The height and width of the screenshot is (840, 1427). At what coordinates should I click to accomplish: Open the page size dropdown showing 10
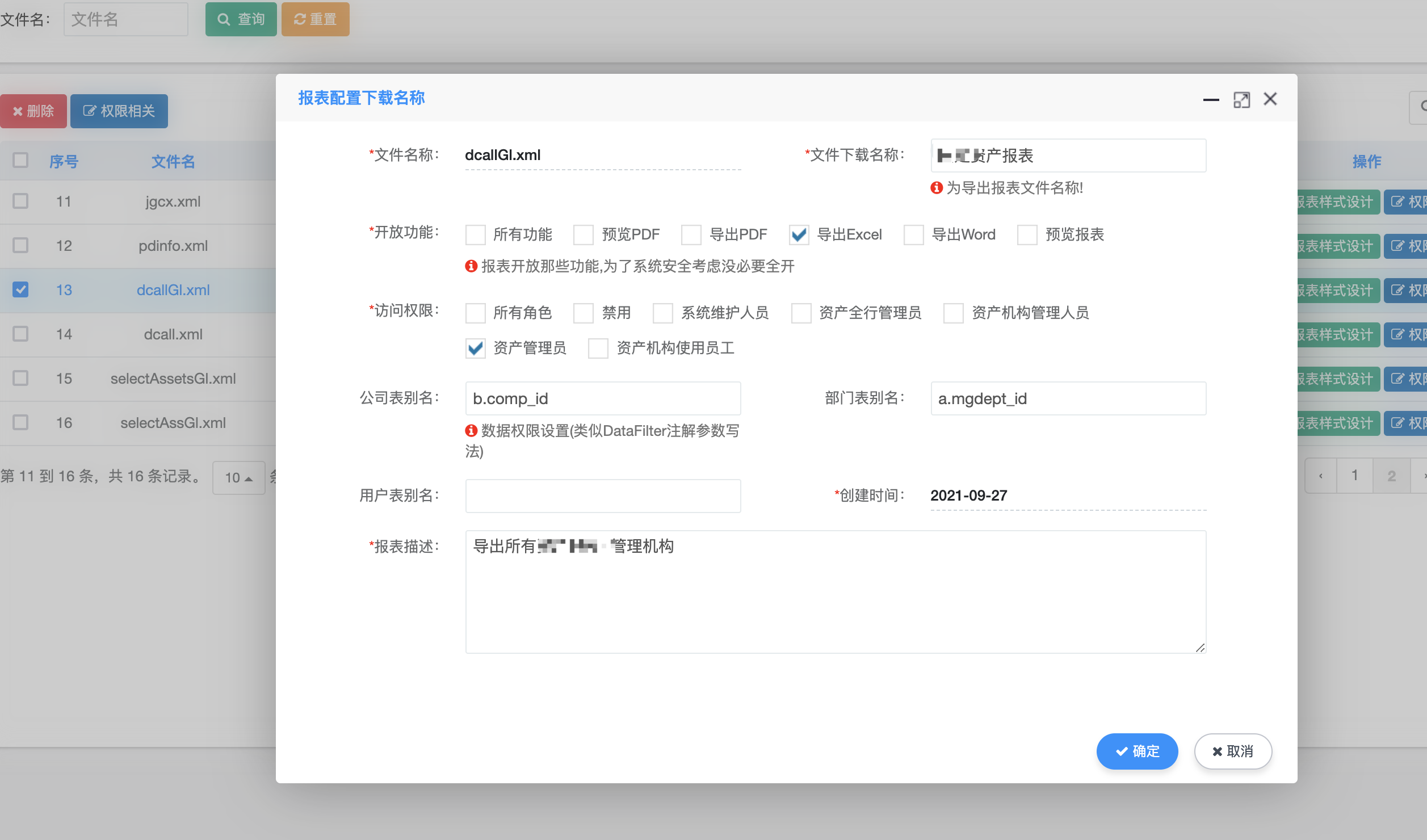tap(238, 477)
